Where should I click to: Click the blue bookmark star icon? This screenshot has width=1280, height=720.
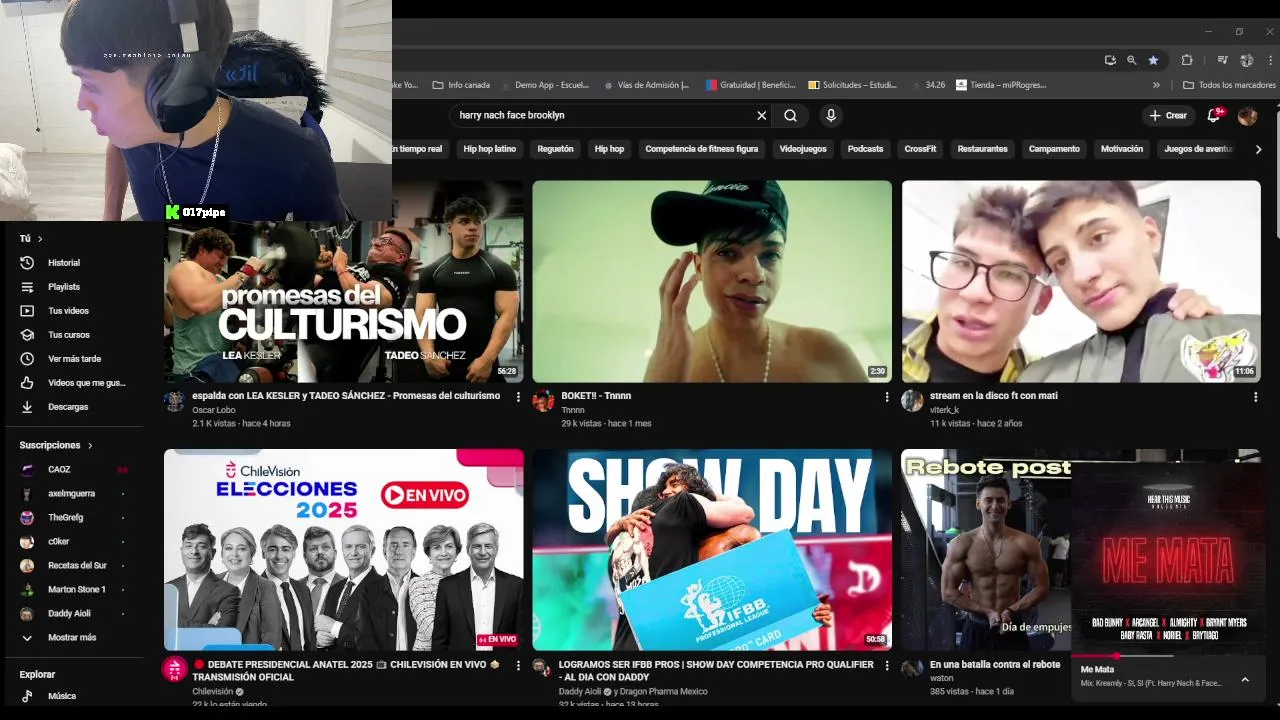tap(1153, 60)
